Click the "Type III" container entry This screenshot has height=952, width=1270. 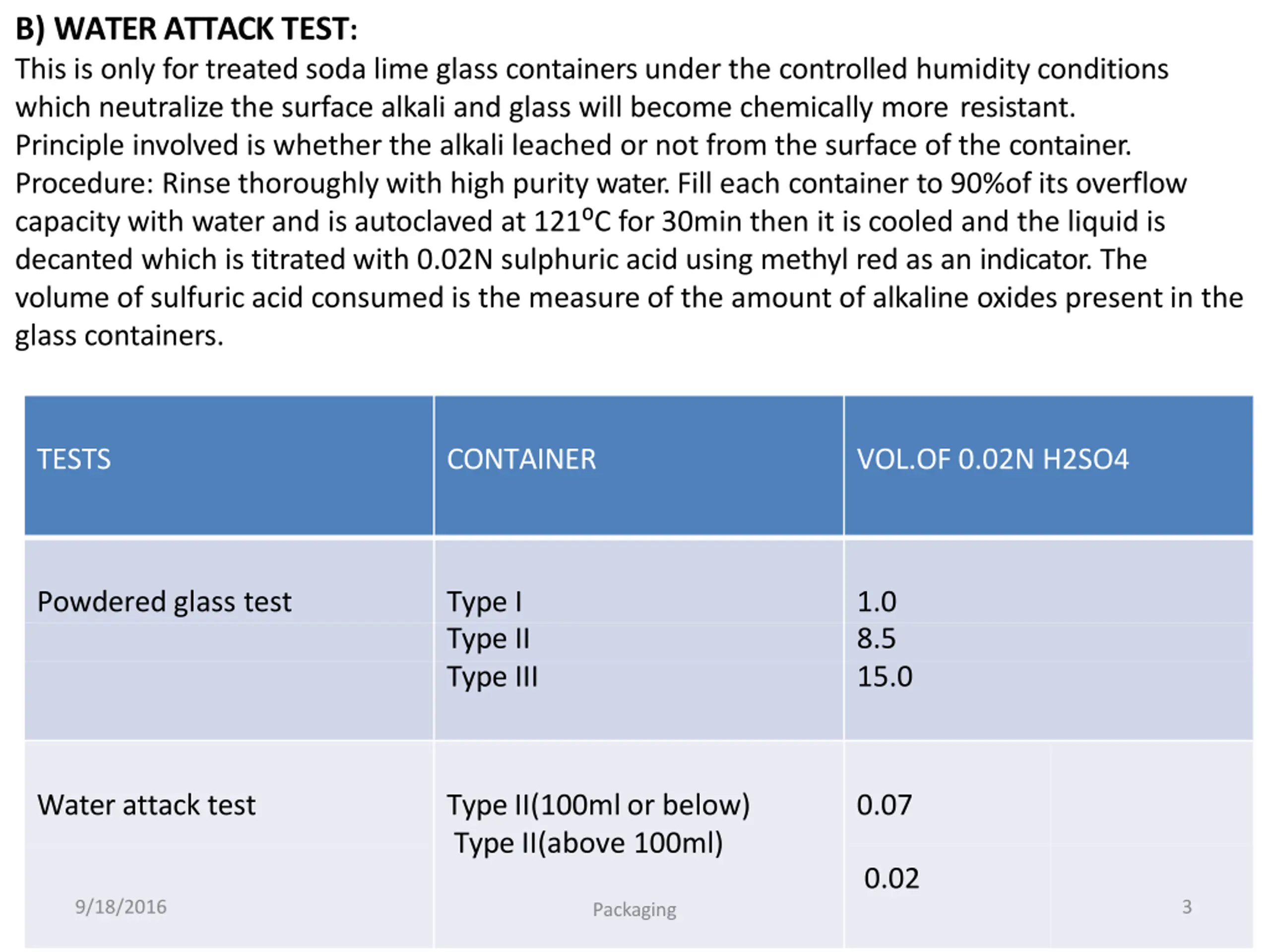(x=492, y=676)
